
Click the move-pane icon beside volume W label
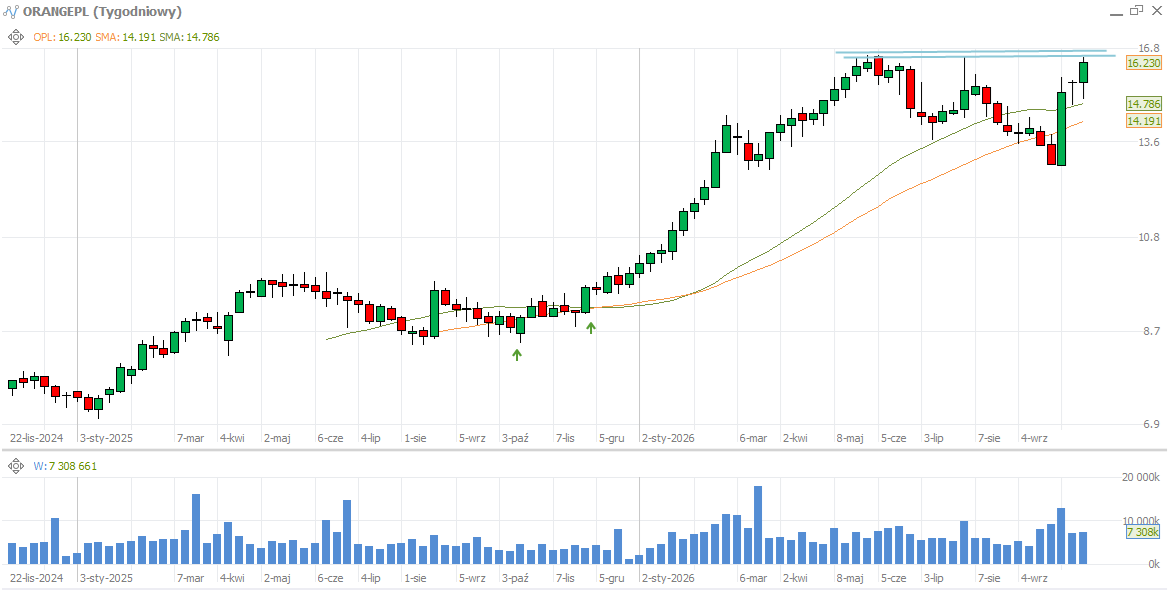[x=16, y=466]
